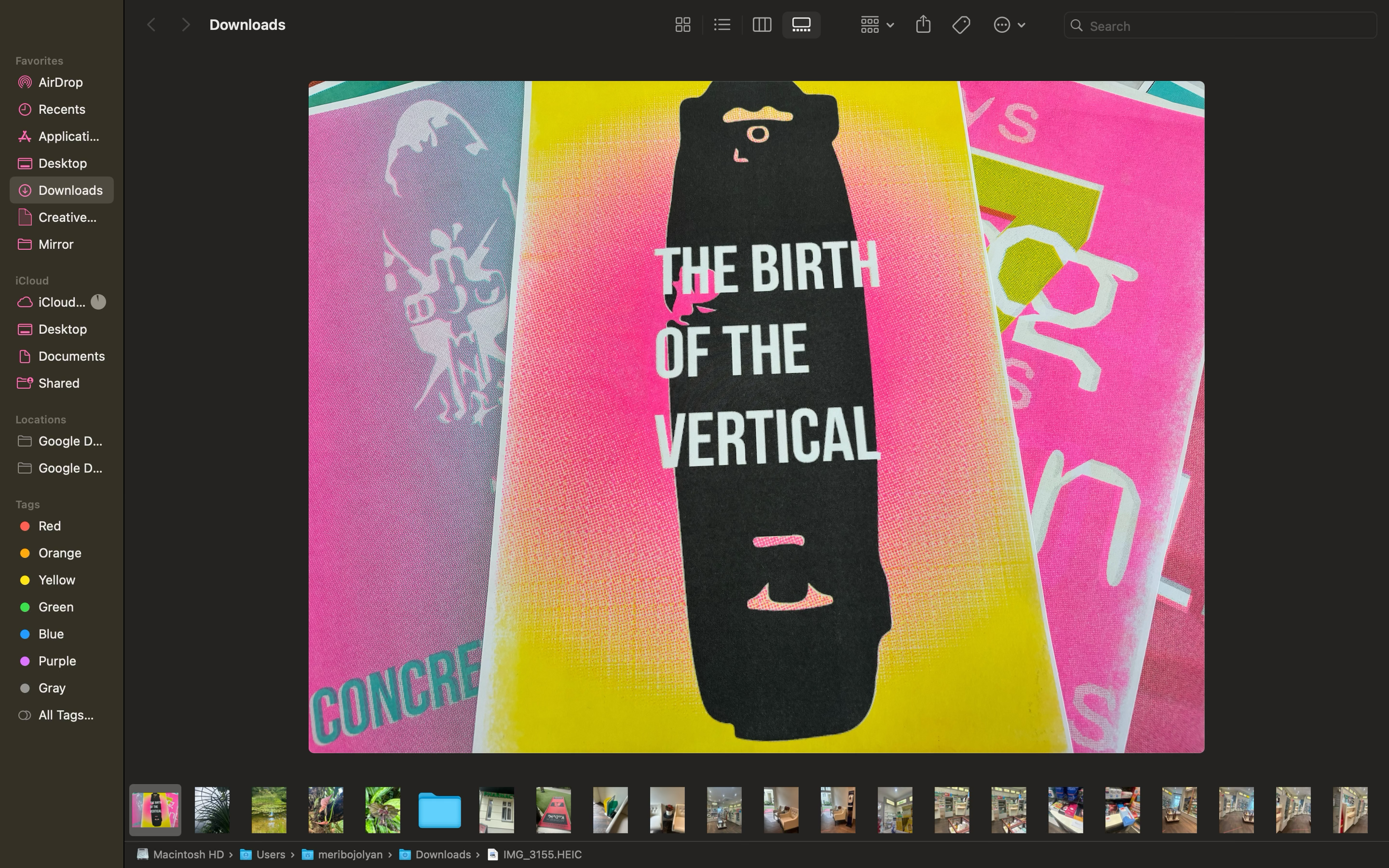Open AirDrop in the sidebar
This screenshot has width=1389, height=868.
60,82
